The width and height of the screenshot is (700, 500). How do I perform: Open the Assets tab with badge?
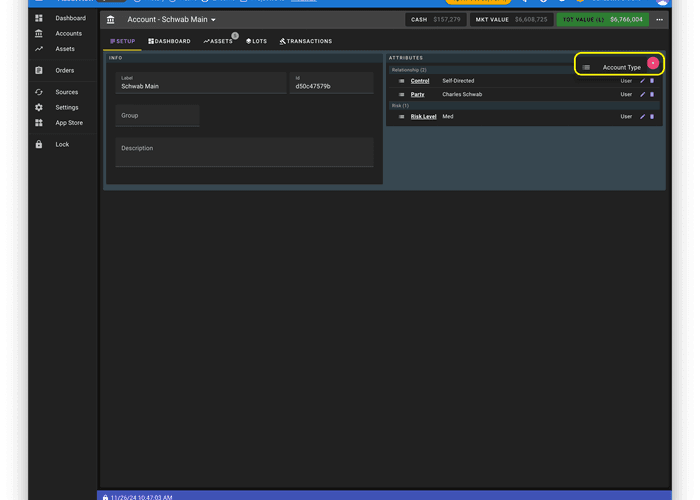point(218,41)
